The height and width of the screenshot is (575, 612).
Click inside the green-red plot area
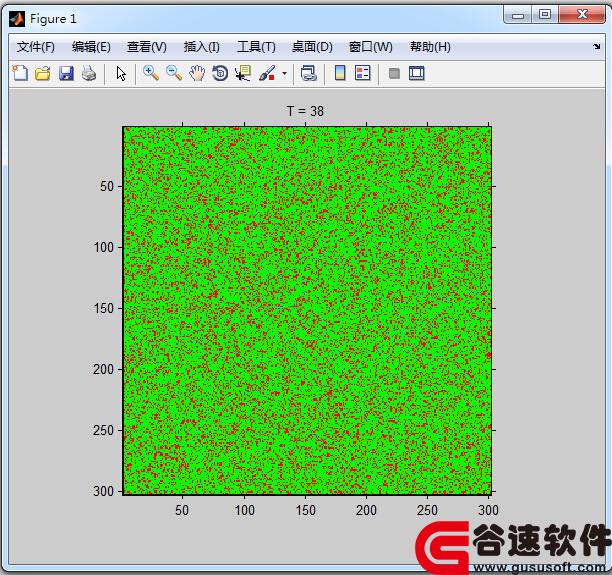point(307,310)
